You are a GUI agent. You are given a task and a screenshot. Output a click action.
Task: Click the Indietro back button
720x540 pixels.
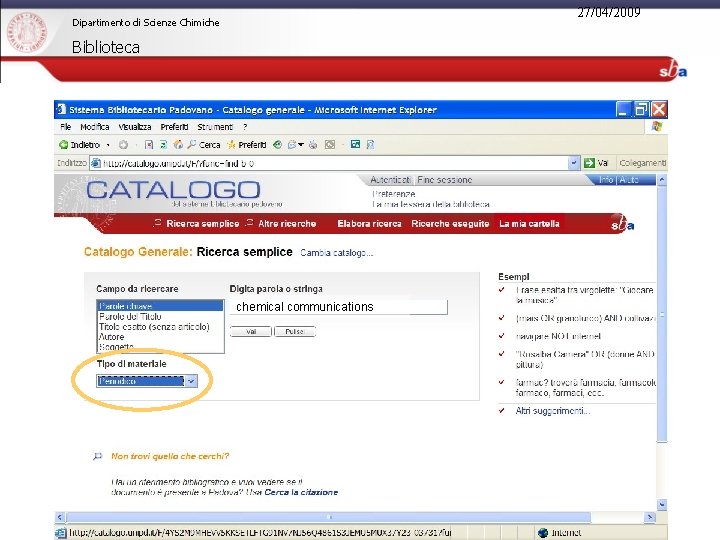coord(79,145)
